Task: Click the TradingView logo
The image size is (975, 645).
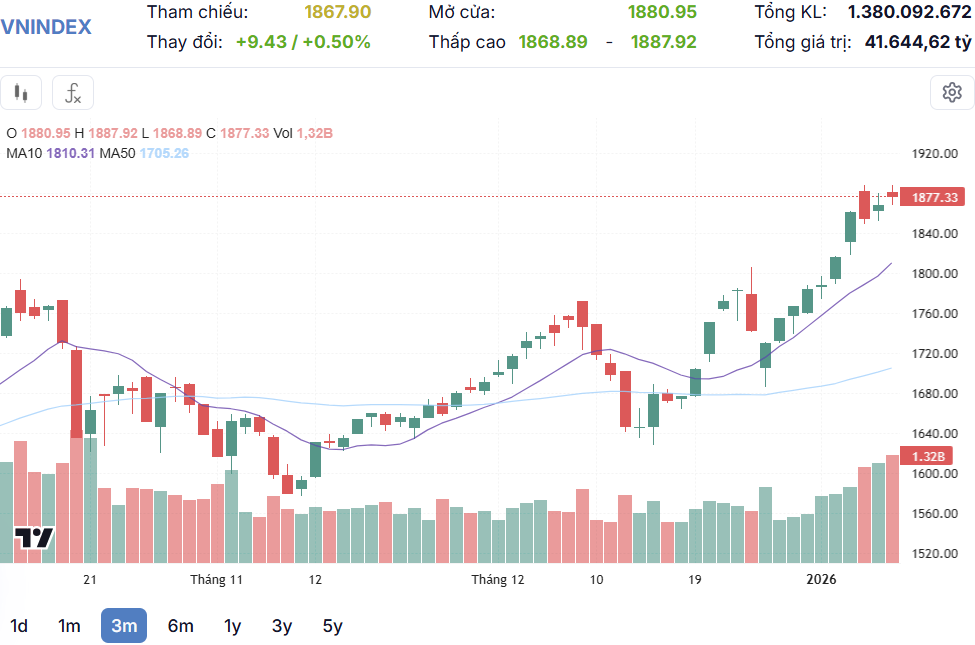Action: (34, 538)
